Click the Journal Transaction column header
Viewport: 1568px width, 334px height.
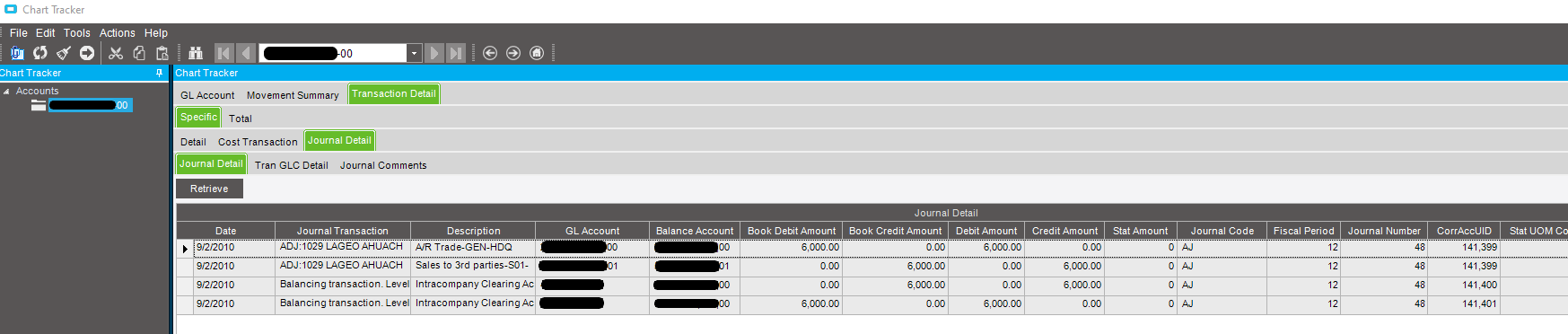(343, 231)
